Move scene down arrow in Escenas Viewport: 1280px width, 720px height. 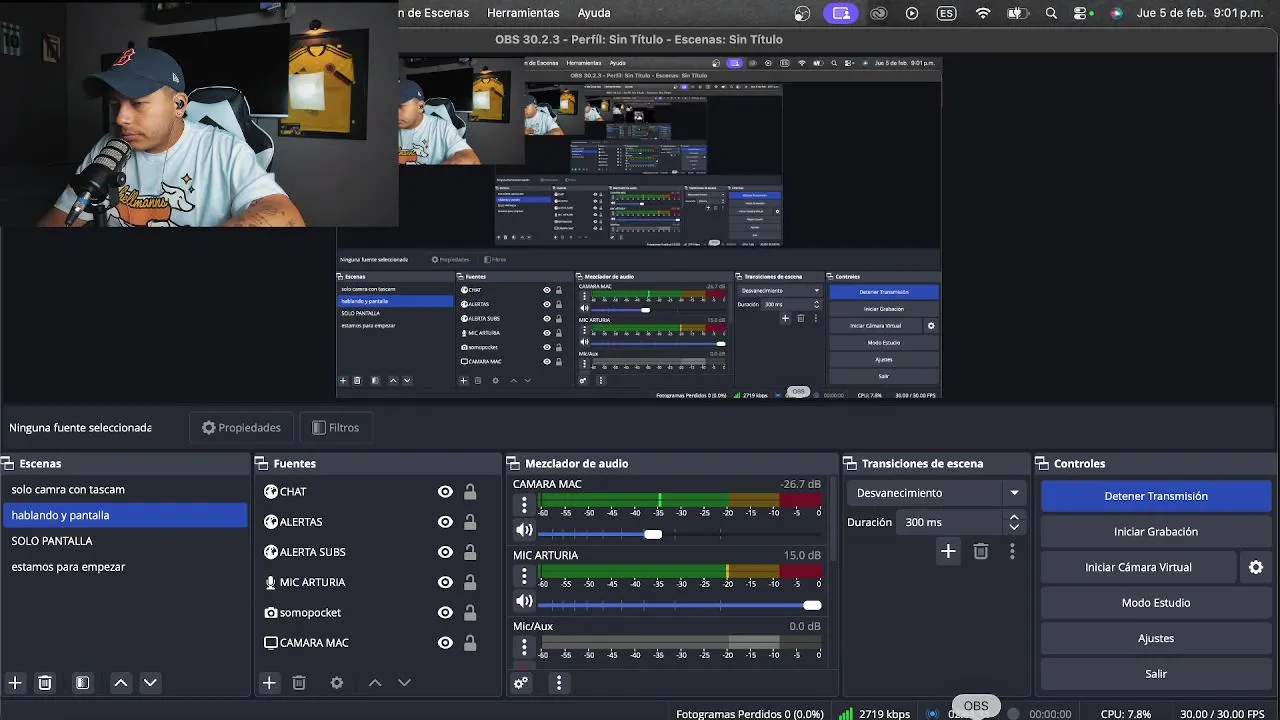pos(150,683)
